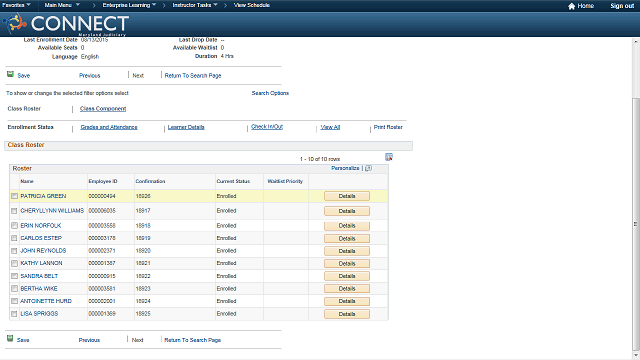Open the Check In/Out tab
Image resolution: width=640 pixels, height=360 pixels.
[267, 127]
